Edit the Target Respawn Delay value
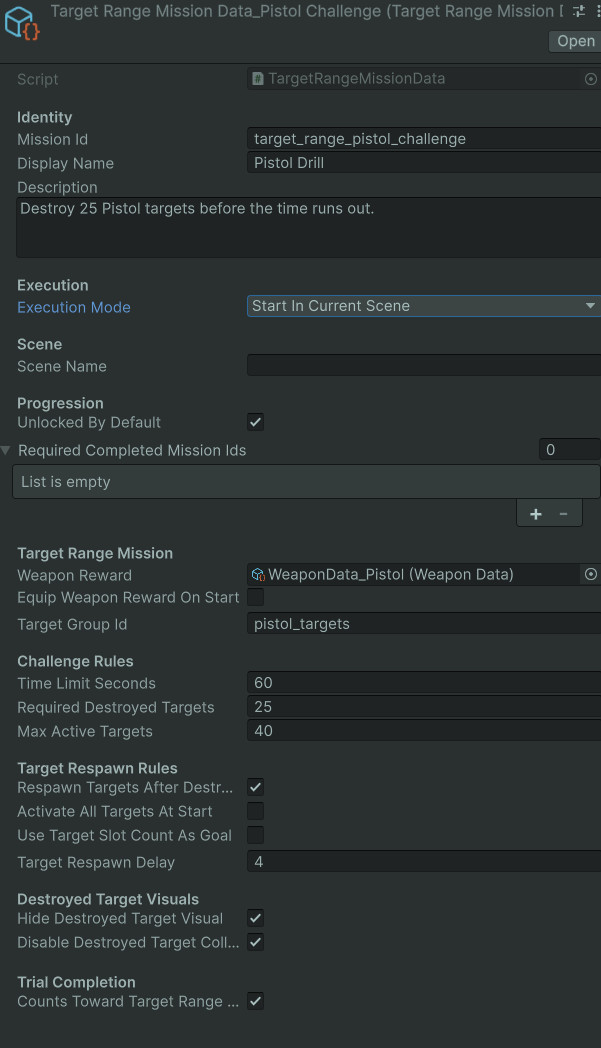 [424, 862]
